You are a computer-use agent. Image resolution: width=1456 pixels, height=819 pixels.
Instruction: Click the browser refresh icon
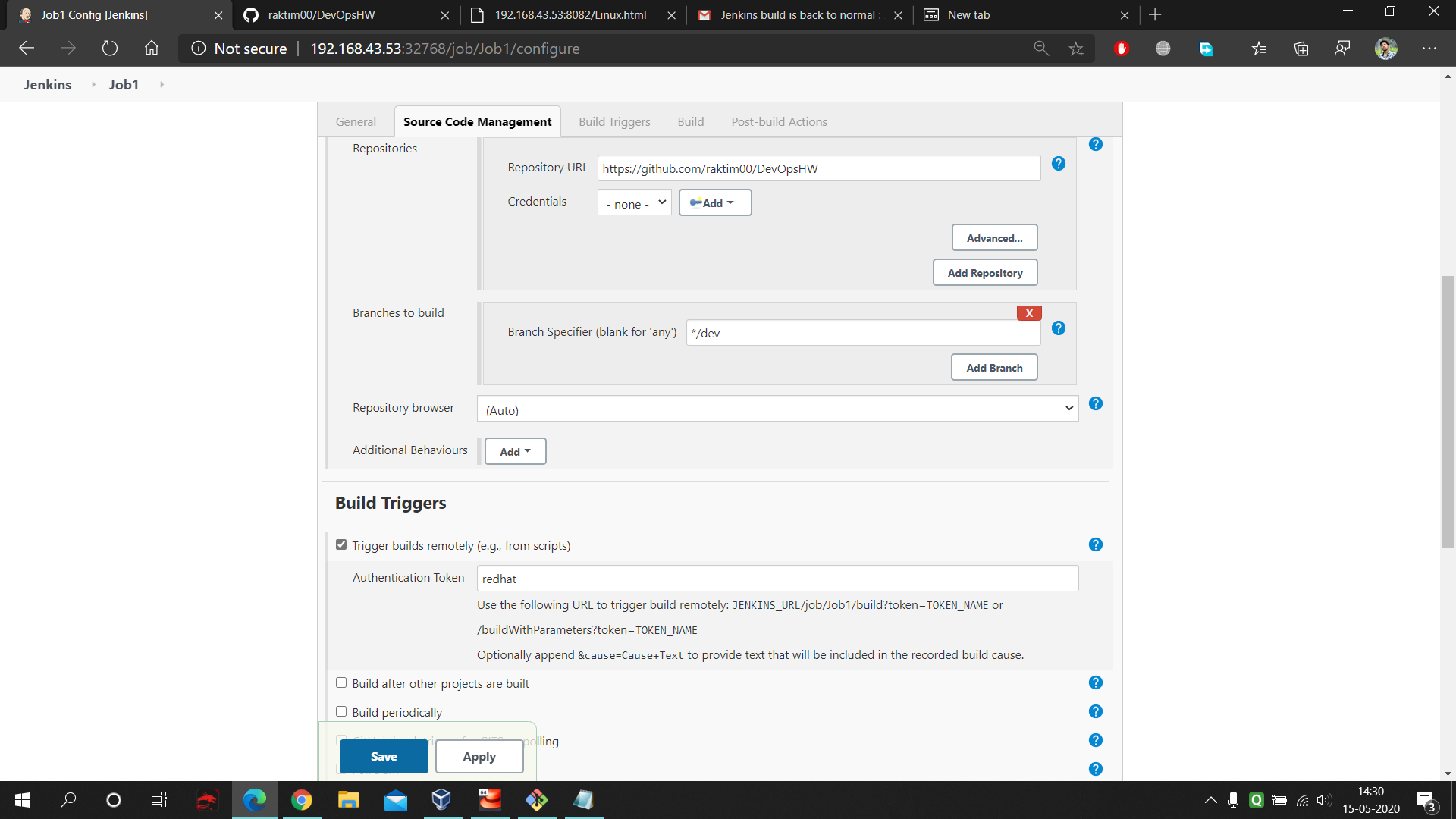(110, 49)
